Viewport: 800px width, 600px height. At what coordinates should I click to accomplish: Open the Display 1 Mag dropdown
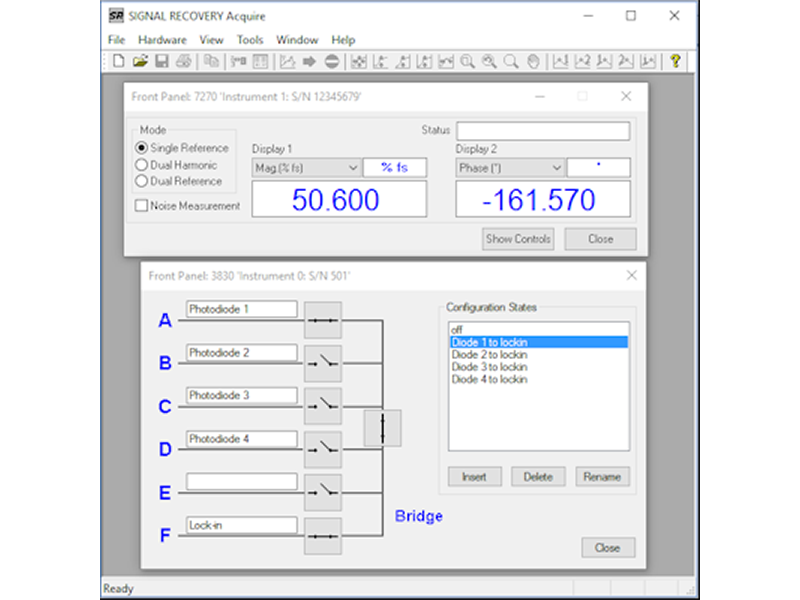pyautogui.click(x=305, y=168)
